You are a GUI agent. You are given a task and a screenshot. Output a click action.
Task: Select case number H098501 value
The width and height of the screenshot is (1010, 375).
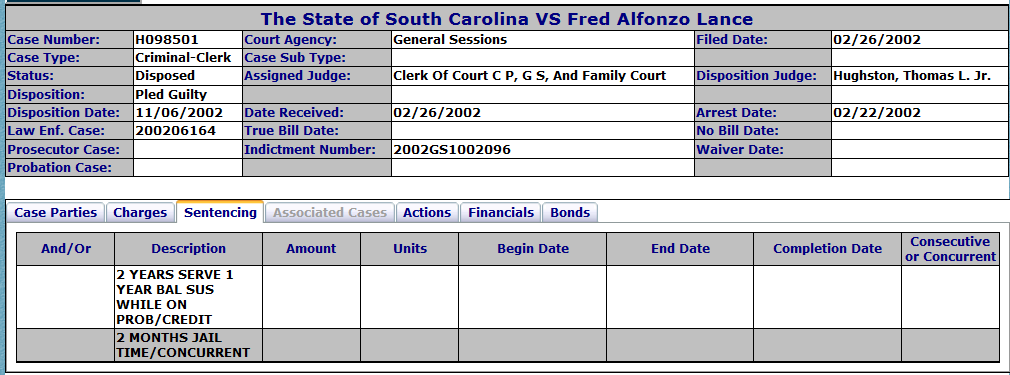point(167,39)
